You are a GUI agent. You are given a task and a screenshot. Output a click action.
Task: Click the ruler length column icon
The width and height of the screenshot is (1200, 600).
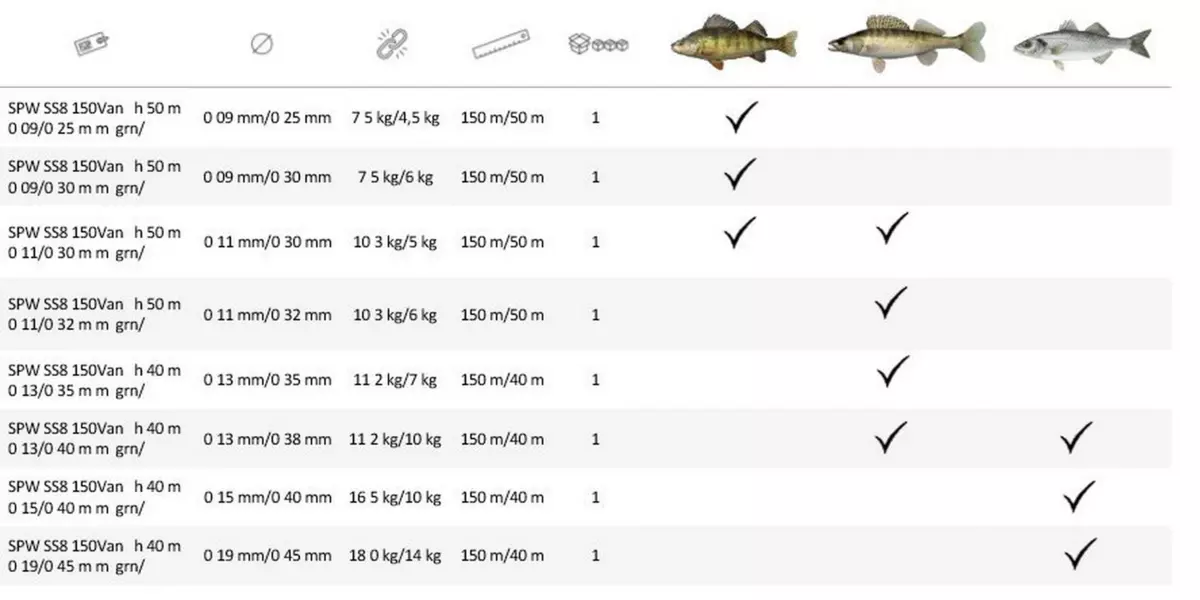pyautogui.click(x=501, y=44)
